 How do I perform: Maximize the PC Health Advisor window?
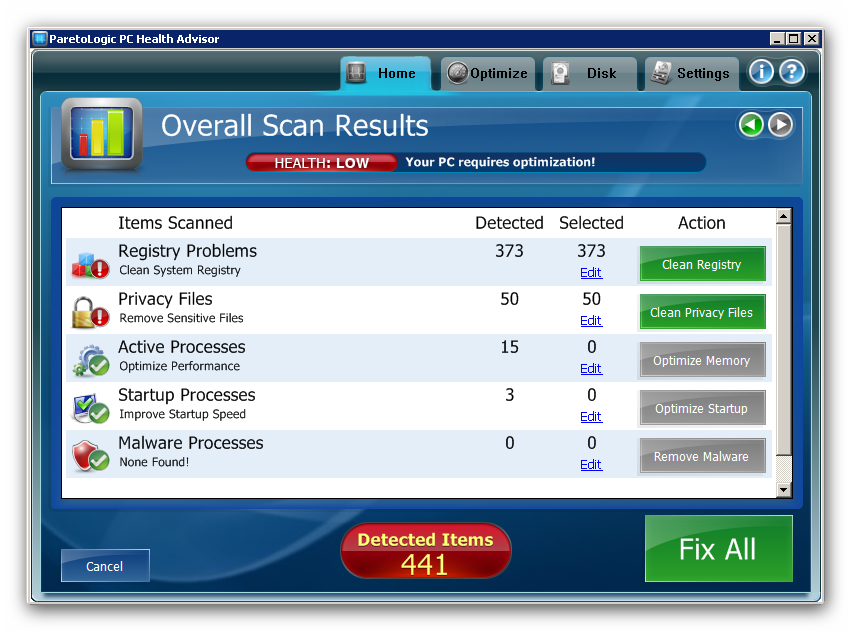(x=794, y=39)
